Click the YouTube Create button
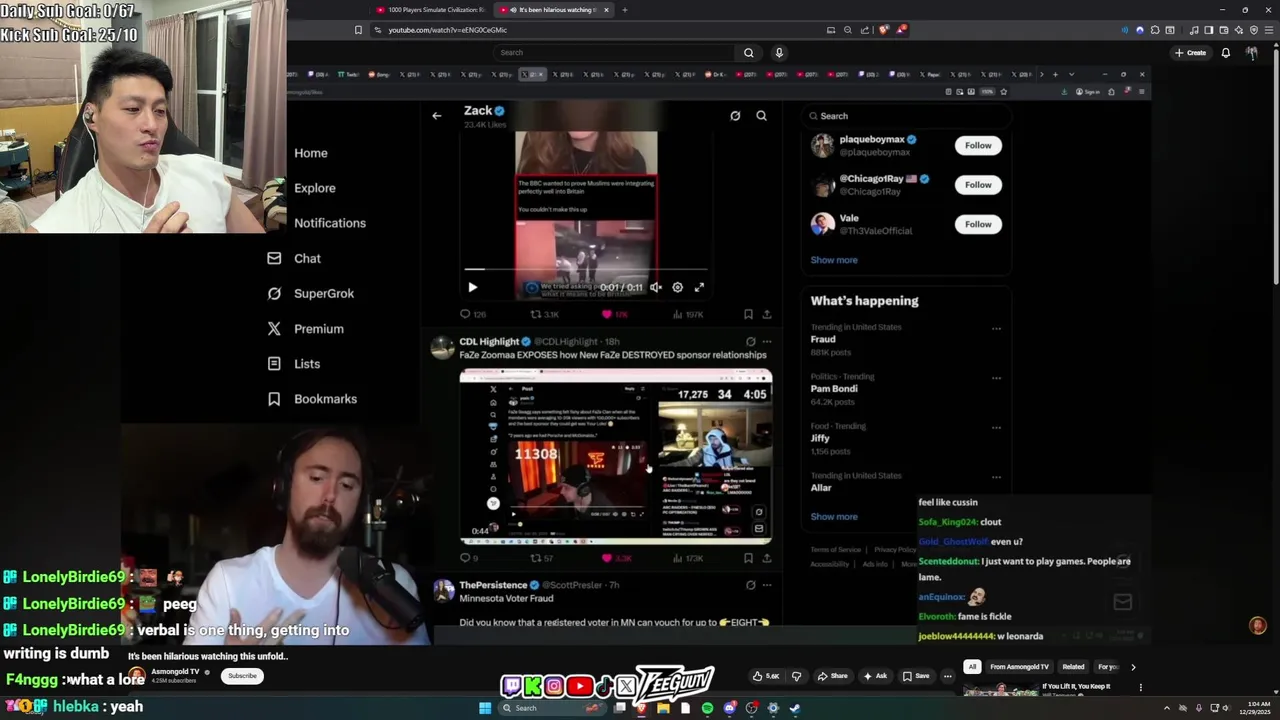The width and height of the screenshot is (1280, 720). click(x=1190, y=52)
